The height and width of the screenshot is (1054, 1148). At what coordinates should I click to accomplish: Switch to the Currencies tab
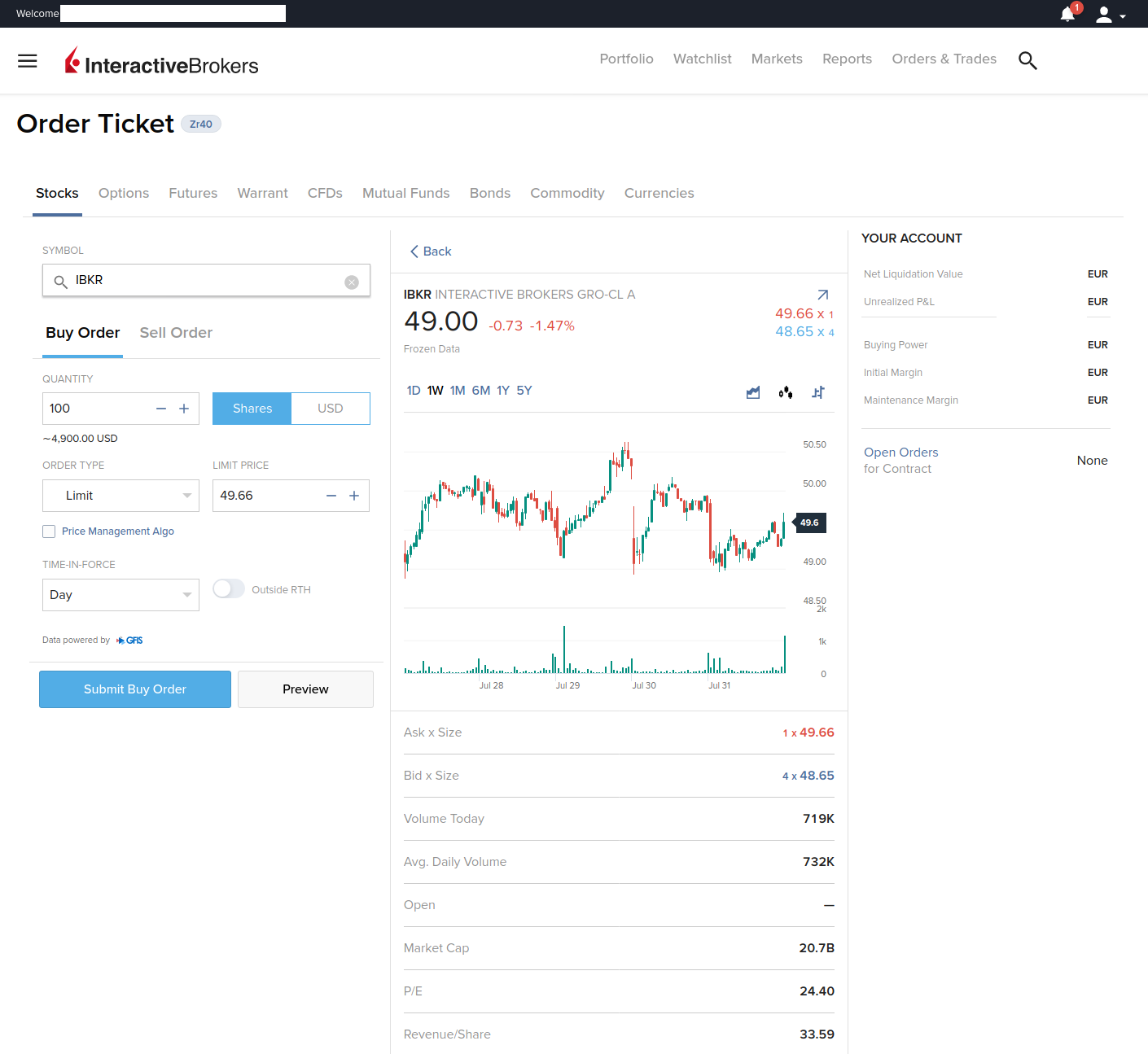point(659,194)
